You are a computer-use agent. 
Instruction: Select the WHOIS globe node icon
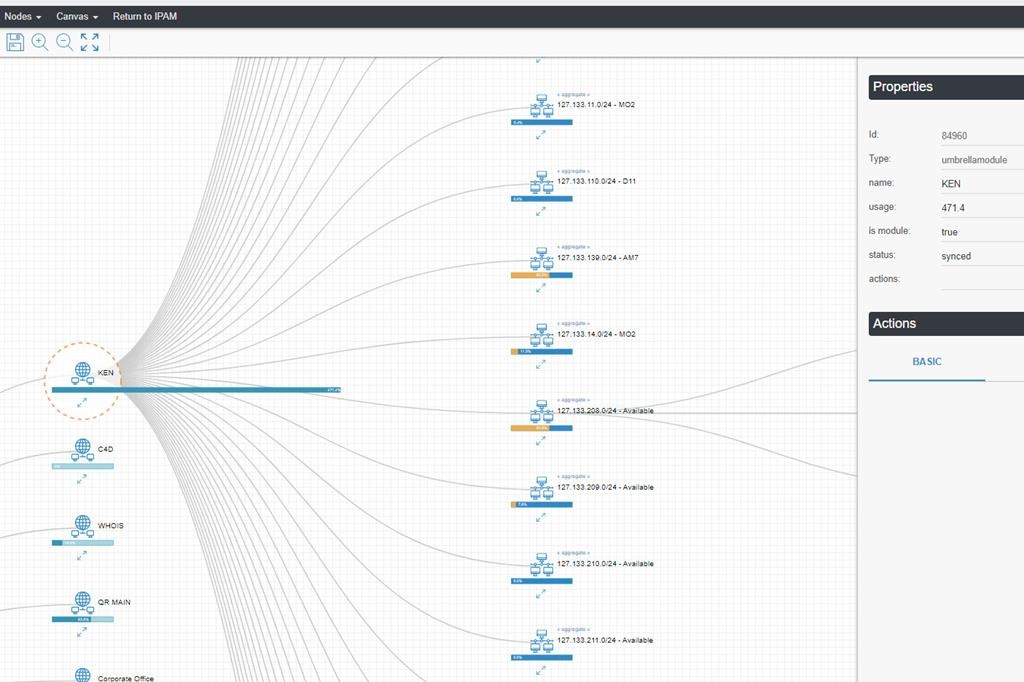[x=82, y=525]
